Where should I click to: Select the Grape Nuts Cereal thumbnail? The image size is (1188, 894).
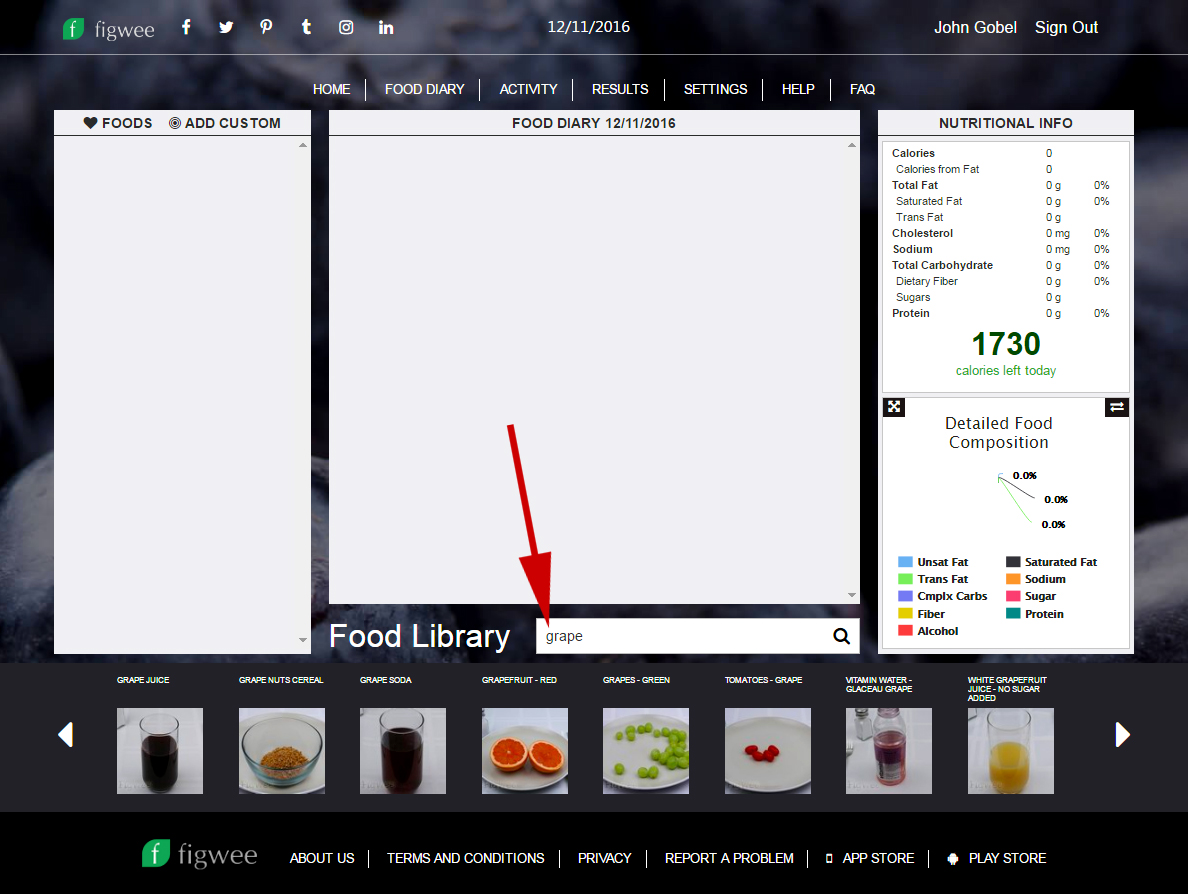click(282, 751)
